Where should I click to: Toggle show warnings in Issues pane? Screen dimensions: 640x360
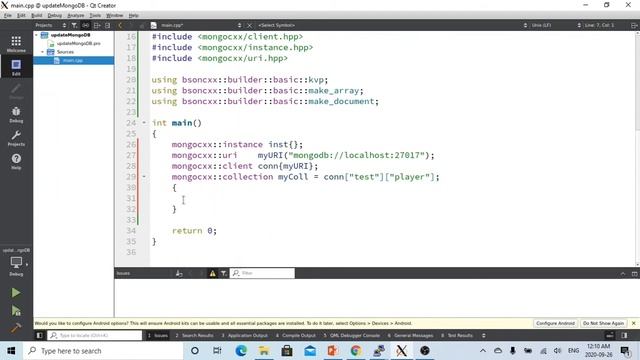(213, 273)
